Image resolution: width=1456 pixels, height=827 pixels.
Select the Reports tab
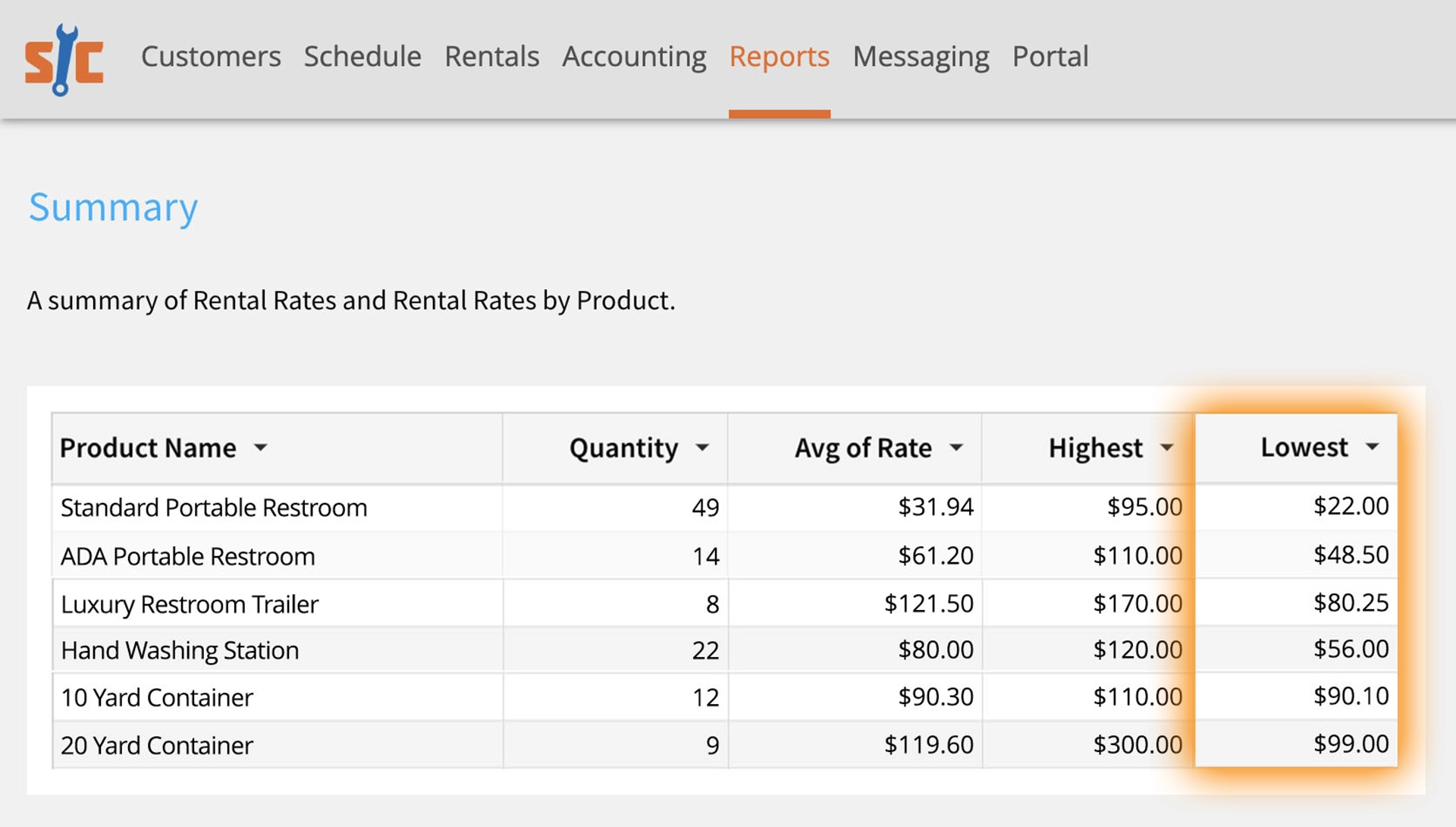779,57
